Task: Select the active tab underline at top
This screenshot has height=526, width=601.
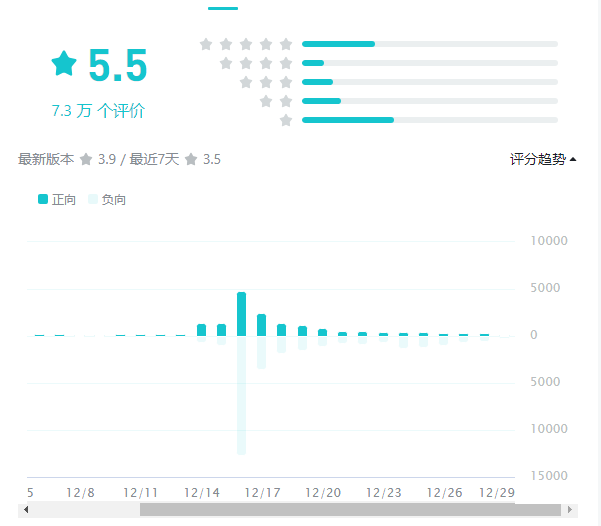Action: tap(223, 8)
